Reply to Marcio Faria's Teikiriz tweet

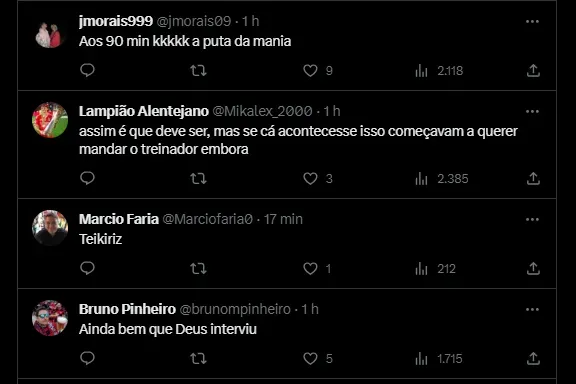tap(87, 268)
